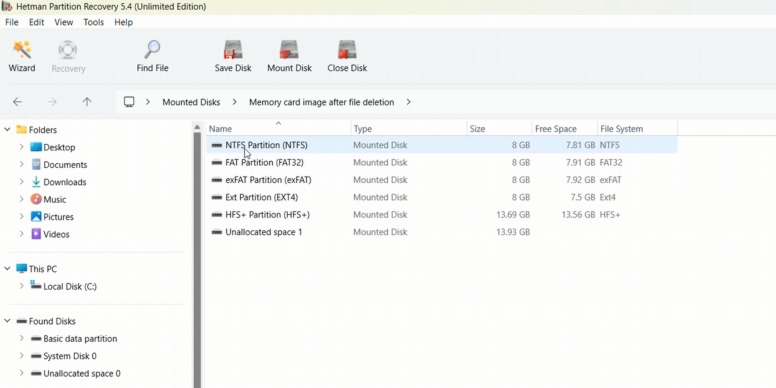Open the Edit menu
The height and width of the screenshot is (388, 776).
click(x=36, y=22)
